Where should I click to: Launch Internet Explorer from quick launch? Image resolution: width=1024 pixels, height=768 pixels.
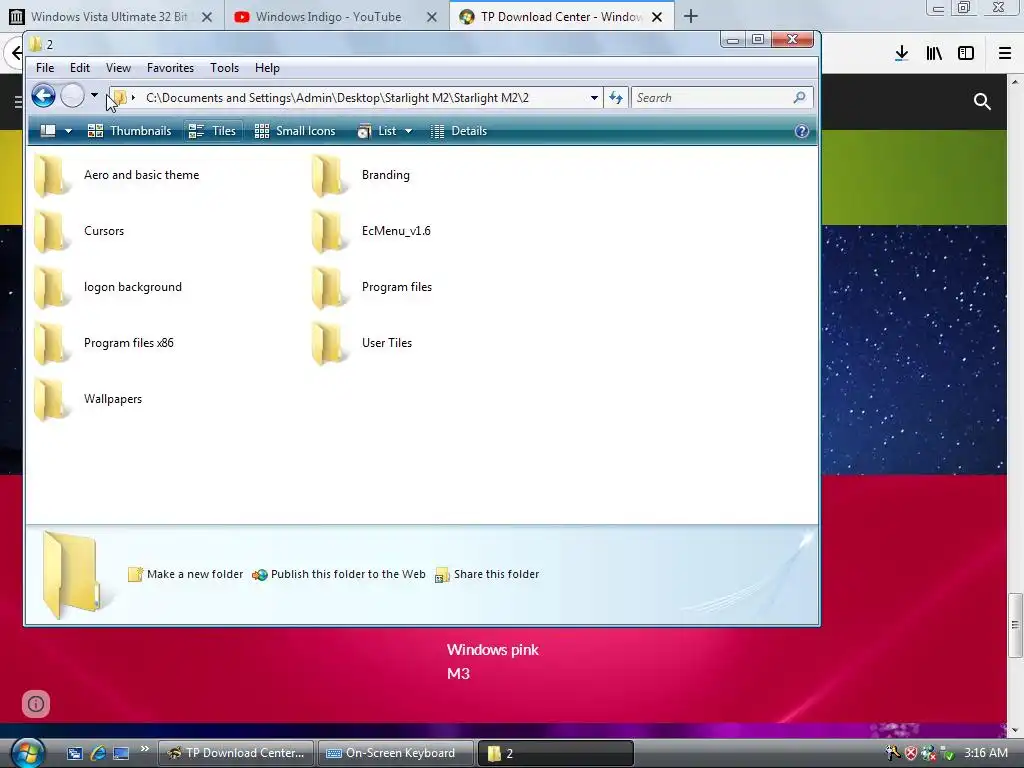[x=98, y=753]
